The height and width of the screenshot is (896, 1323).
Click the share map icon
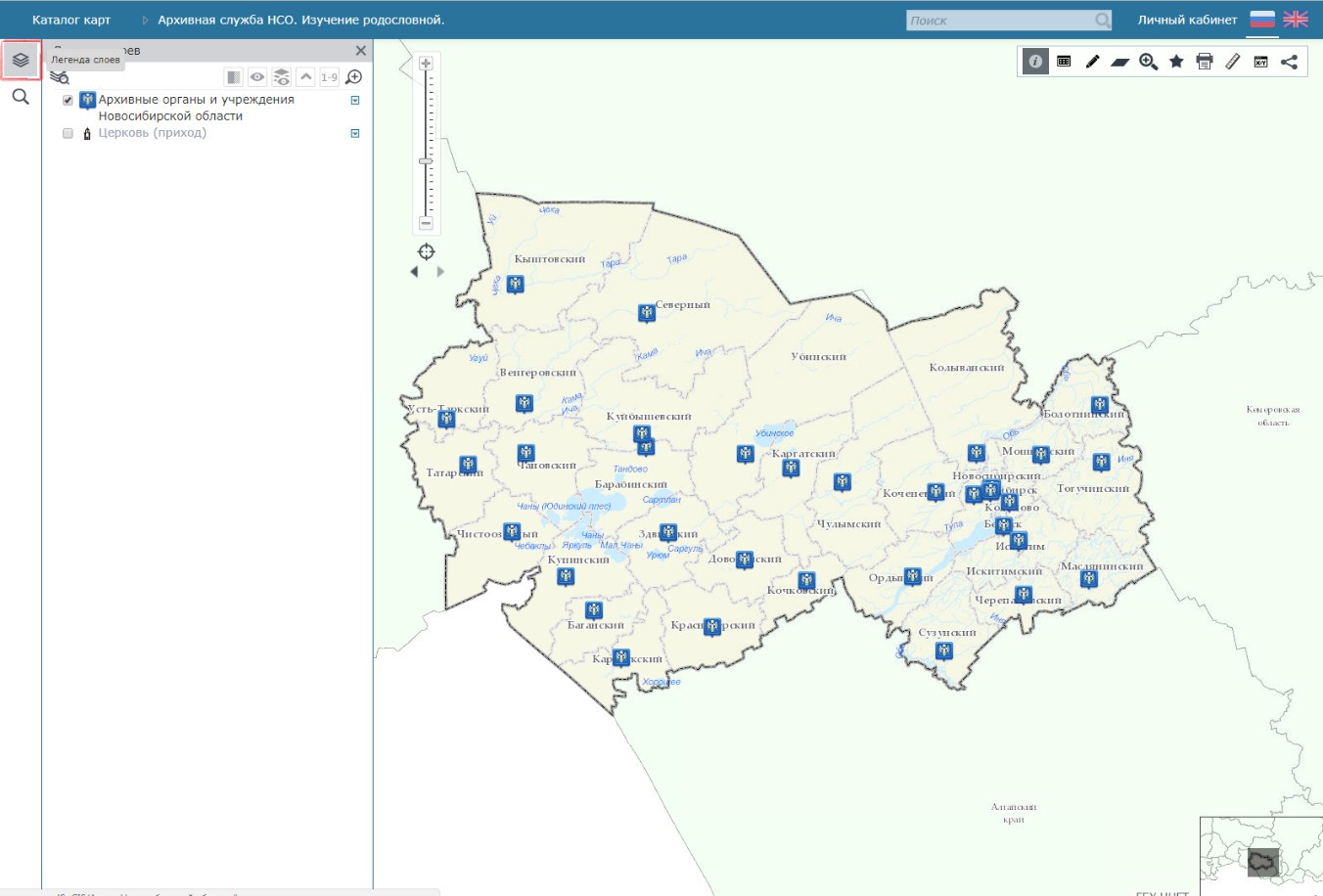1290,62
